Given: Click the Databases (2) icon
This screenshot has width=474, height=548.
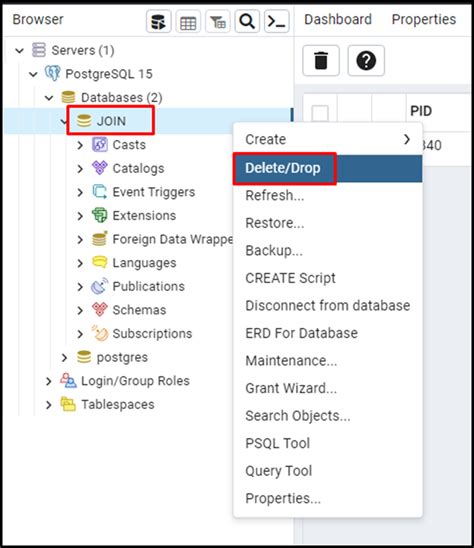Looking at the screenshot, I should tap(68, 97).
